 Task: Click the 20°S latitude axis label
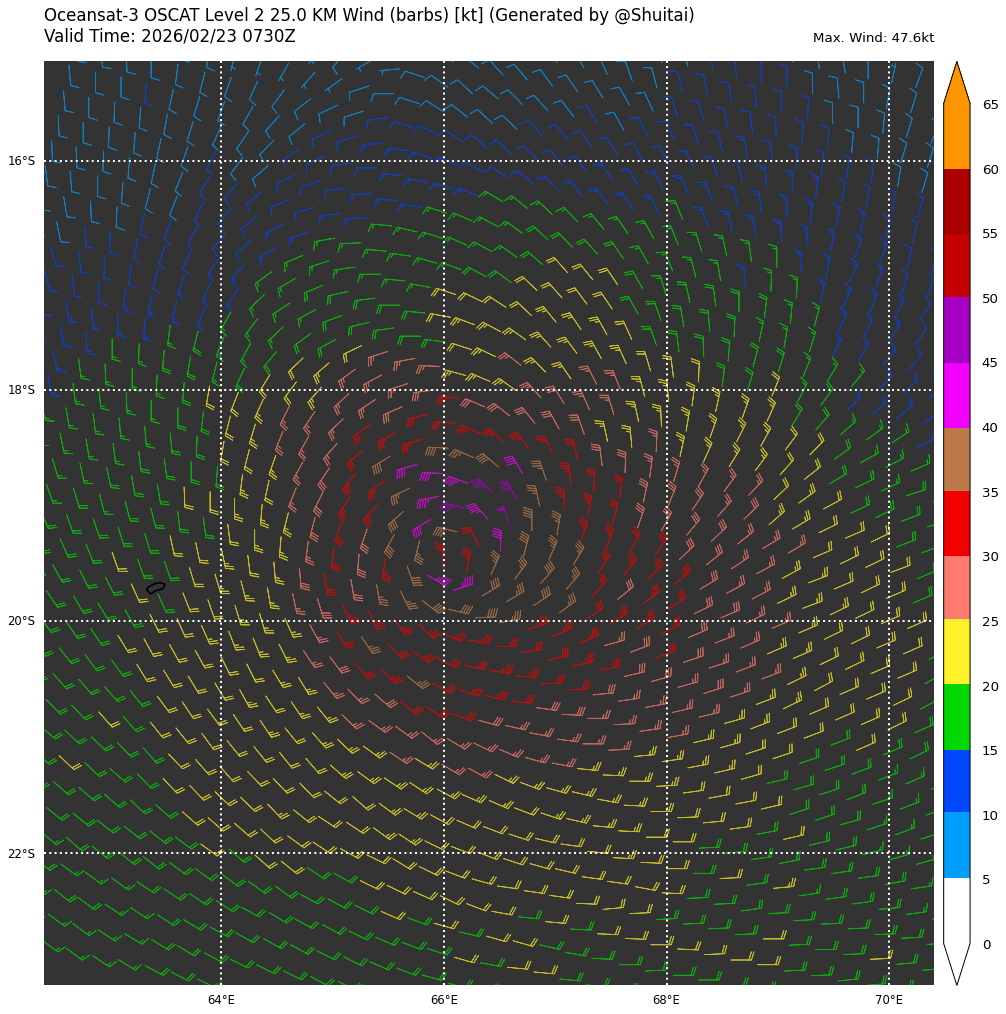pyautogui.click(x=21, y=621)
